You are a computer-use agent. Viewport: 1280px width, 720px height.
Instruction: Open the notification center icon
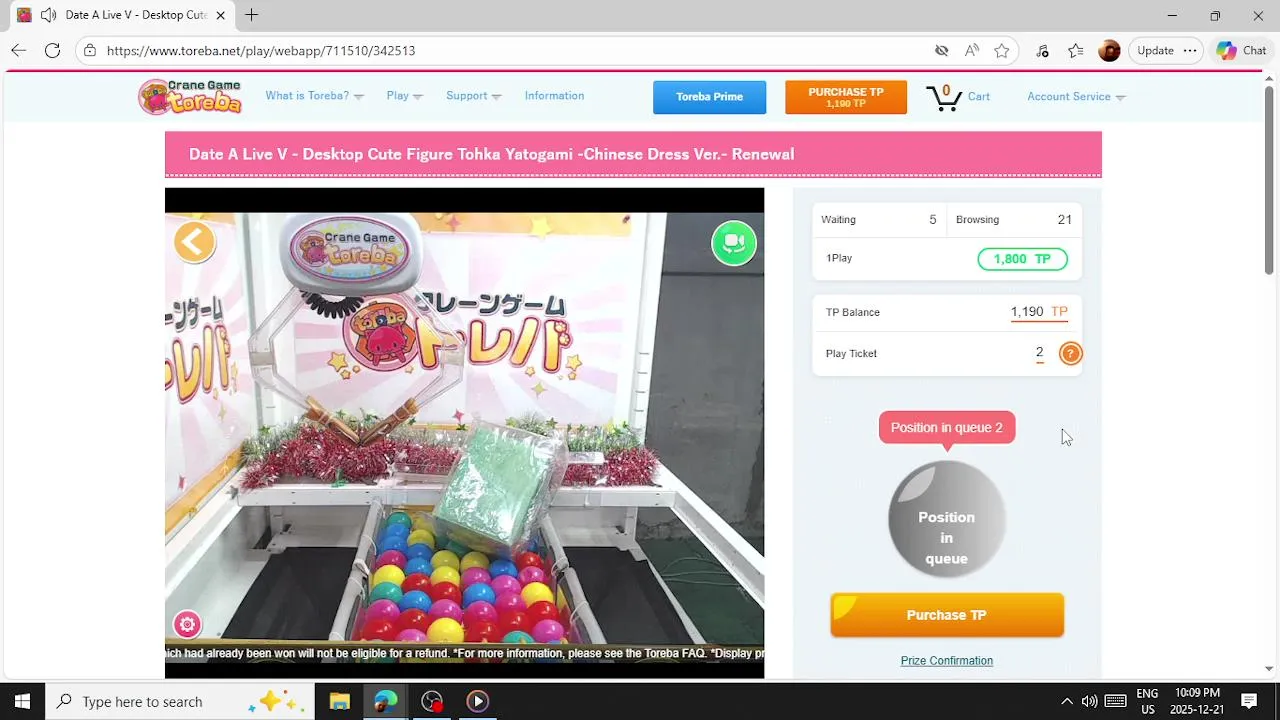(x=1248, y=701)
